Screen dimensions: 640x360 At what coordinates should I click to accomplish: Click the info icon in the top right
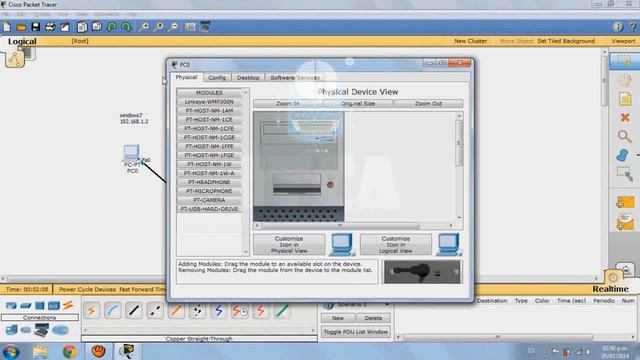(618, 27)
